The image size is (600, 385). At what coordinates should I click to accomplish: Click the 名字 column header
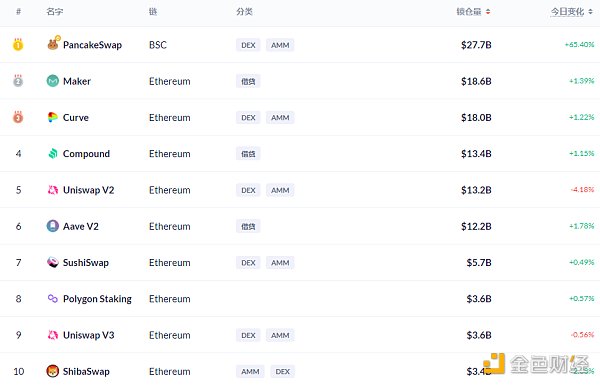click(x=55, y=12)
